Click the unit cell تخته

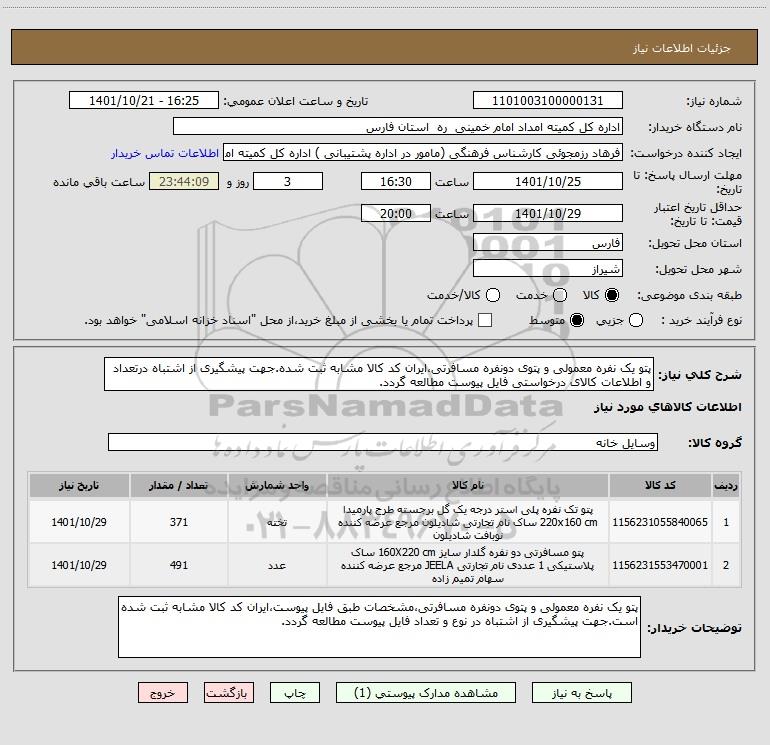click(x=277, y=522)
